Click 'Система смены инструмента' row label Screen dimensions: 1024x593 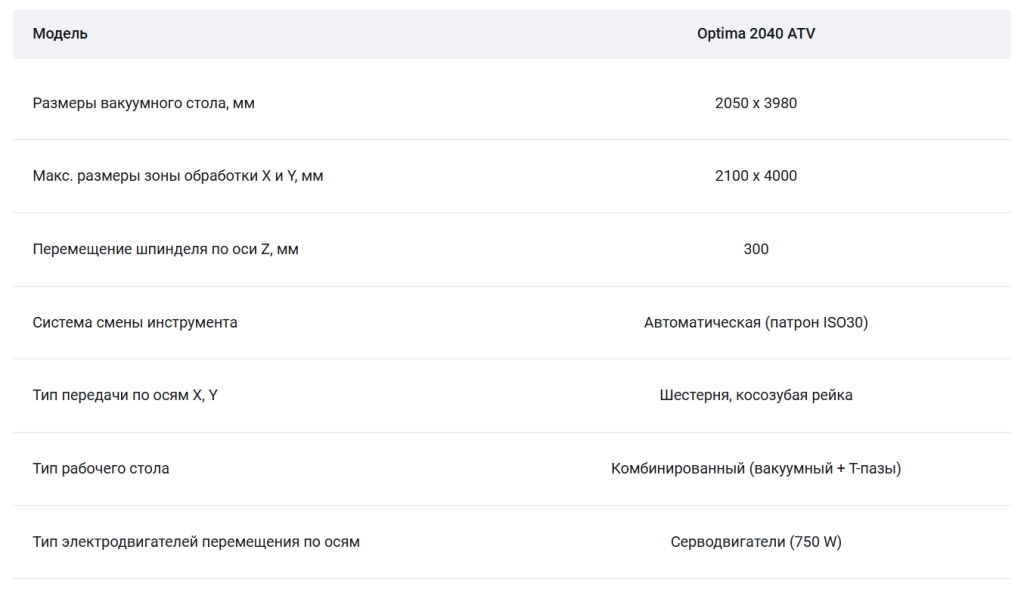coord(135,323)
